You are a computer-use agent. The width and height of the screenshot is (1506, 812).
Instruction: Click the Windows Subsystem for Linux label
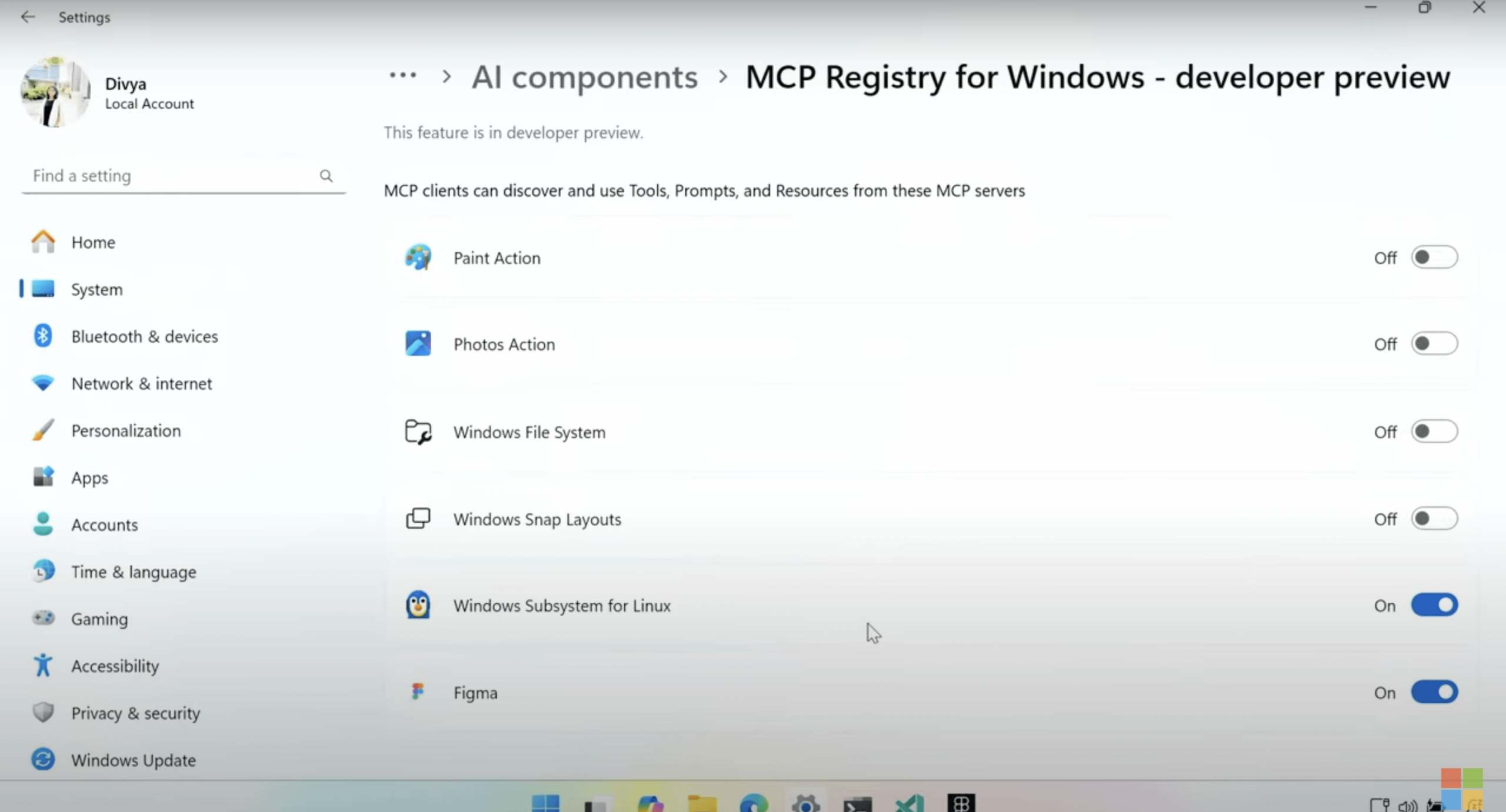[562, 606]
